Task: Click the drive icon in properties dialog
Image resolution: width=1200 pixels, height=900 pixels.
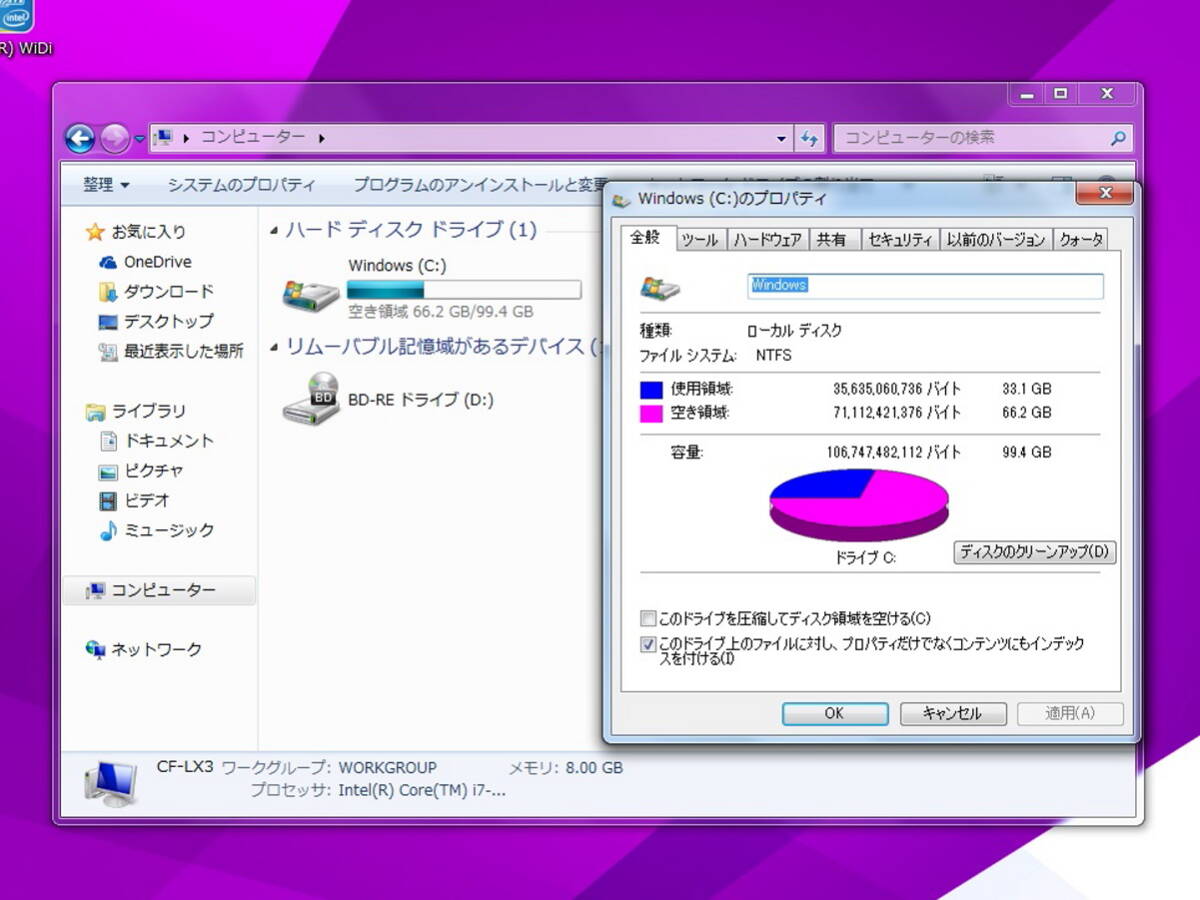Action: point(660,288)
